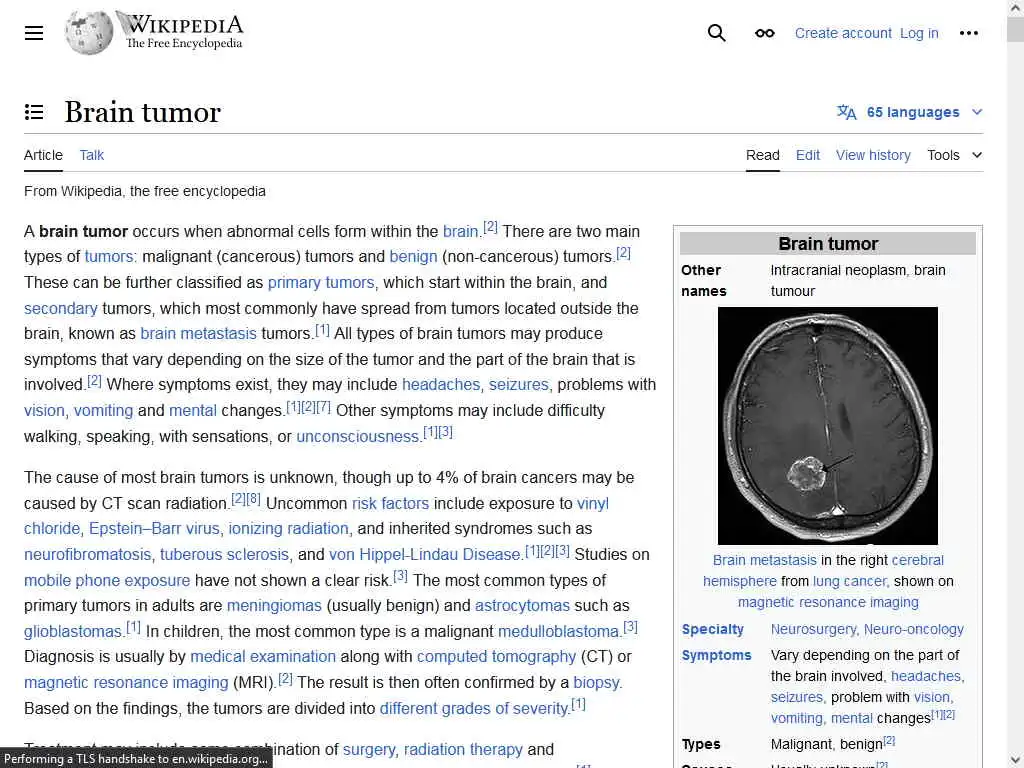Expand the Tools dropdown menu
The height and width of the screenshot is (768, 1024).
(954, 155)
